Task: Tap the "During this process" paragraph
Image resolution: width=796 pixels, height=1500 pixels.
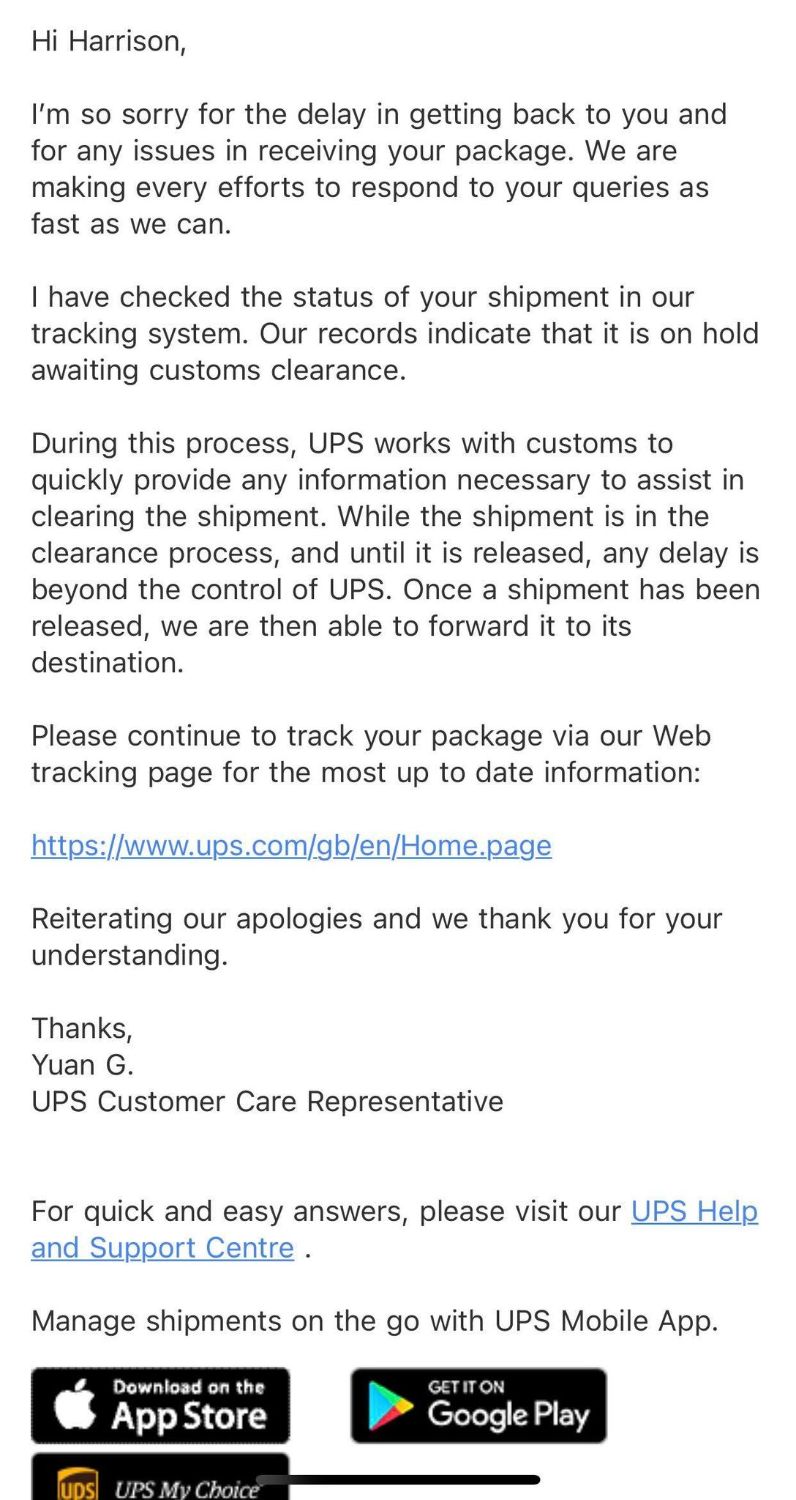Action: (x=395, y=553)
